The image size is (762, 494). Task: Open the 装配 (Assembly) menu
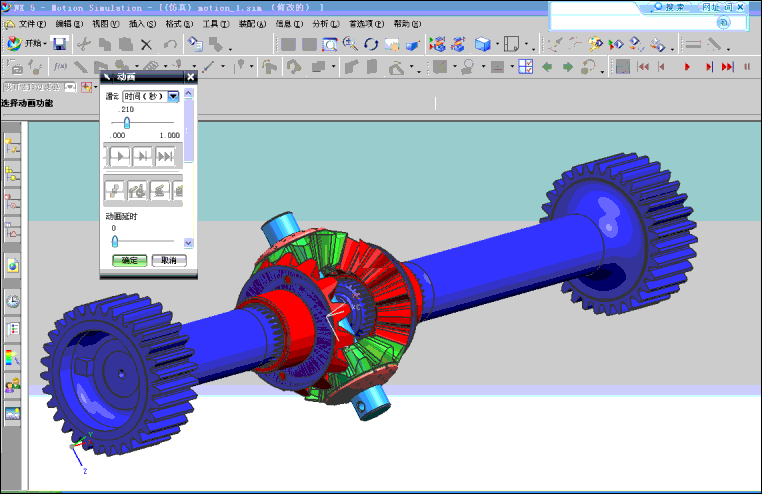click(x=252, y=24)
